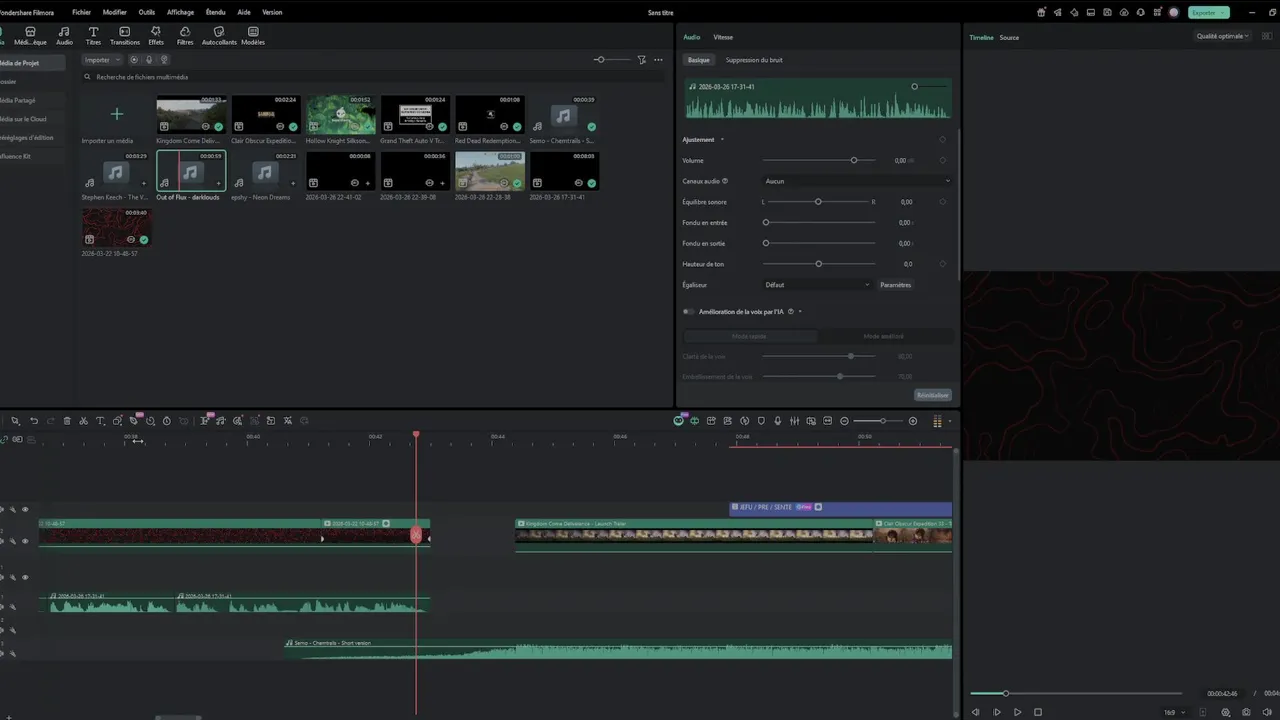Click the audio meter icon in timeline toolbar
The width and height of the screenshot is (1280, 720).
coord(937,421)
